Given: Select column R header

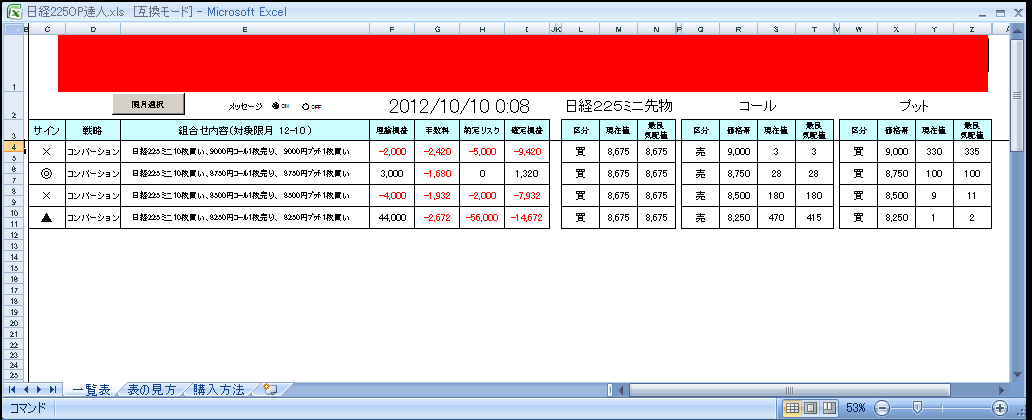Looking at the screenshot, I should point(738,29).
